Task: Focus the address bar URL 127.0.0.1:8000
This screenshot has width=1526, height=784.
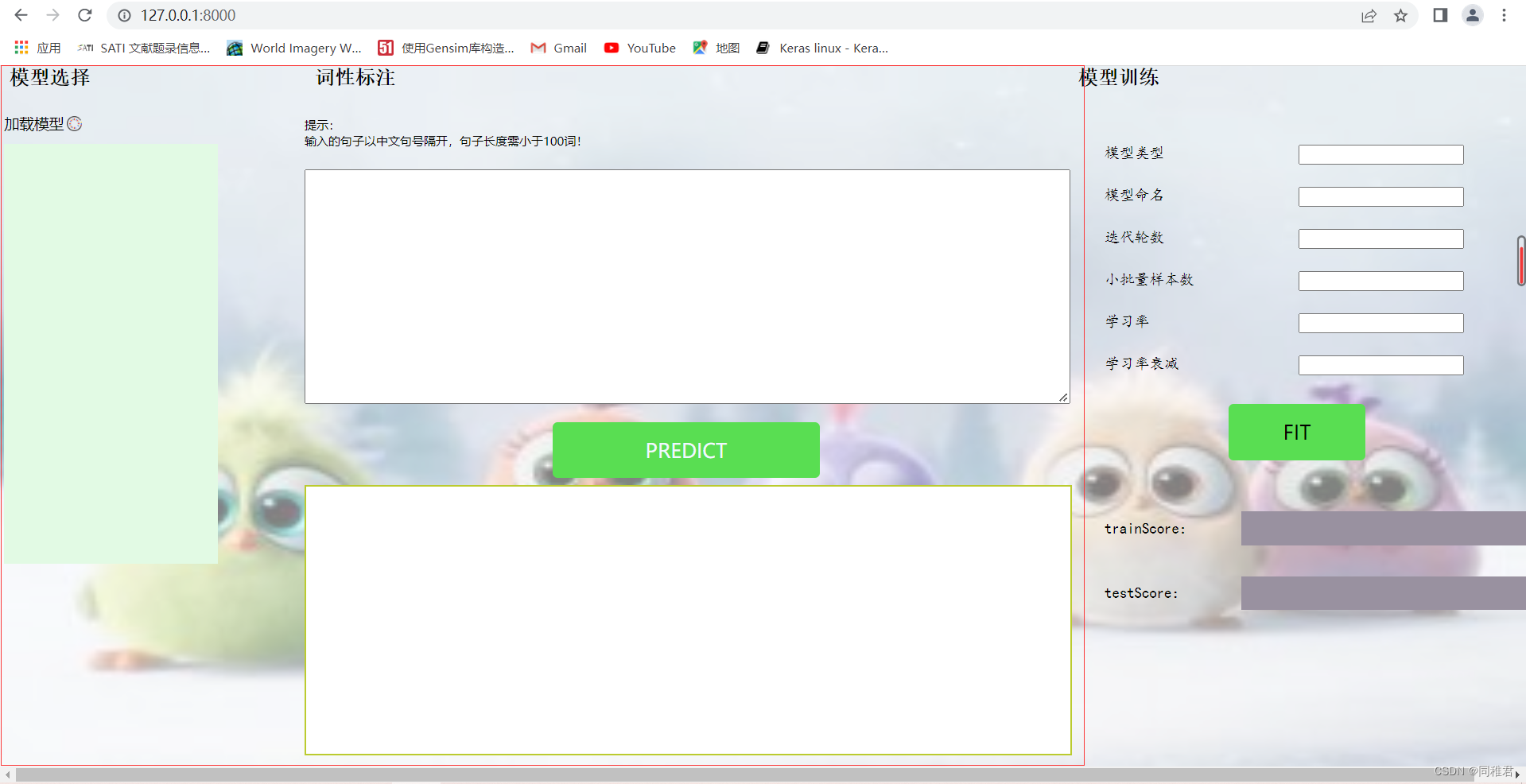Action: (x=188, y=15)
